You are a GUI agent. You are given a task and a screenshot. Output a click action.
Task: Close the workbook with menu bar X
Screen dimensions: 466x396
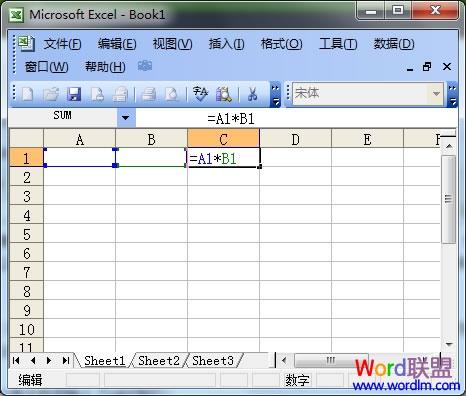click(447, 67)
